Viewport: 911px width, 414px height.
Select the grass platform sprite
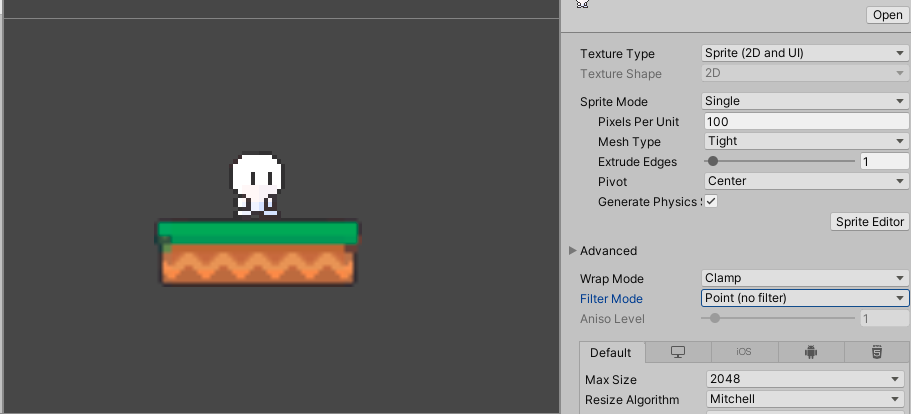click(257, 253)
